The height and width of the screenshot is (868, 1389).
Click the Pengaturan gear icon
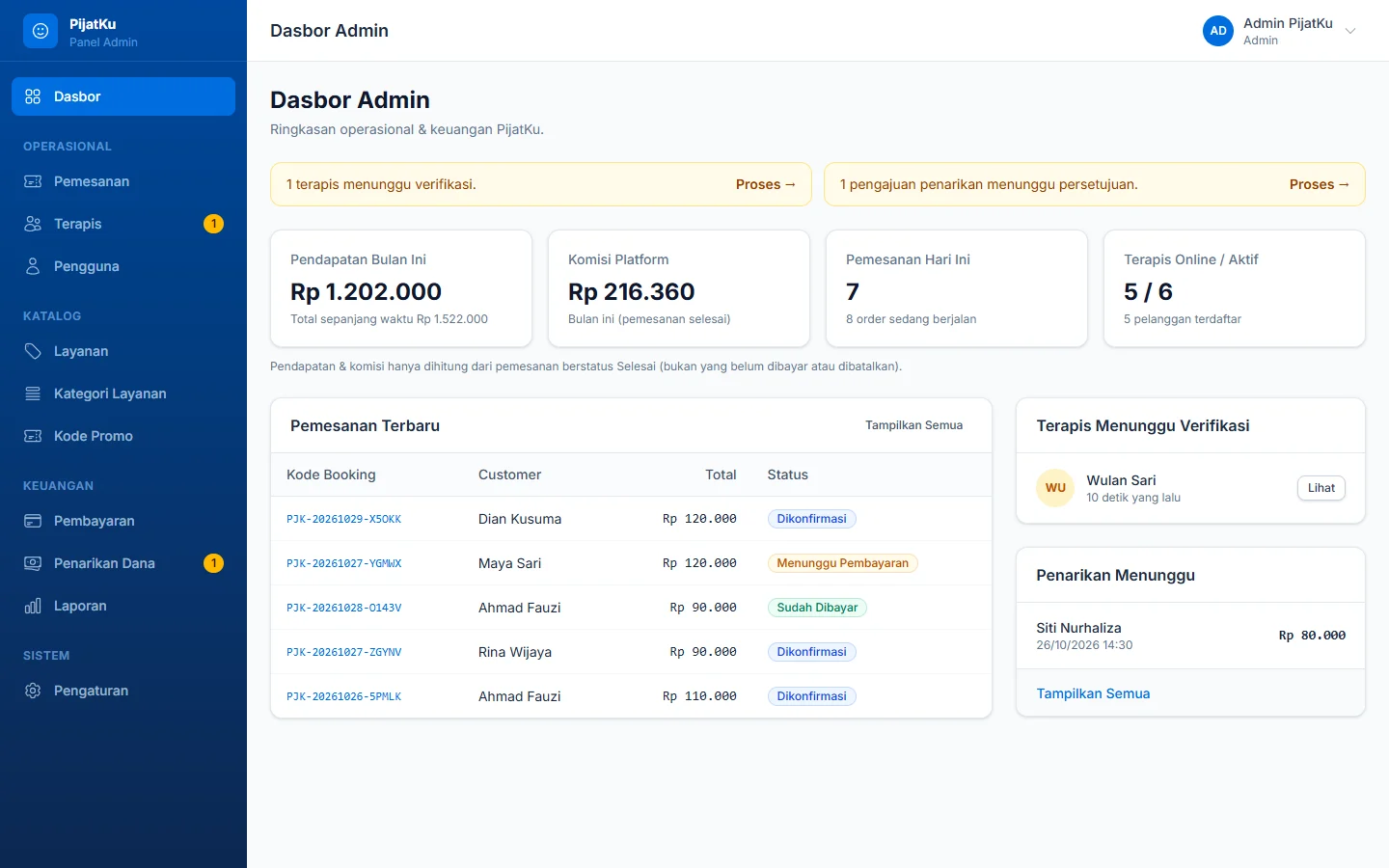33,691
